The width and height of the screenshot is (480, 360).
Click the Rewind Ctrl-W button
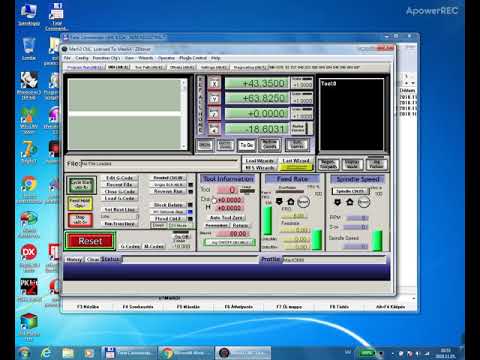pyautogui.click(x=168, y=178)
